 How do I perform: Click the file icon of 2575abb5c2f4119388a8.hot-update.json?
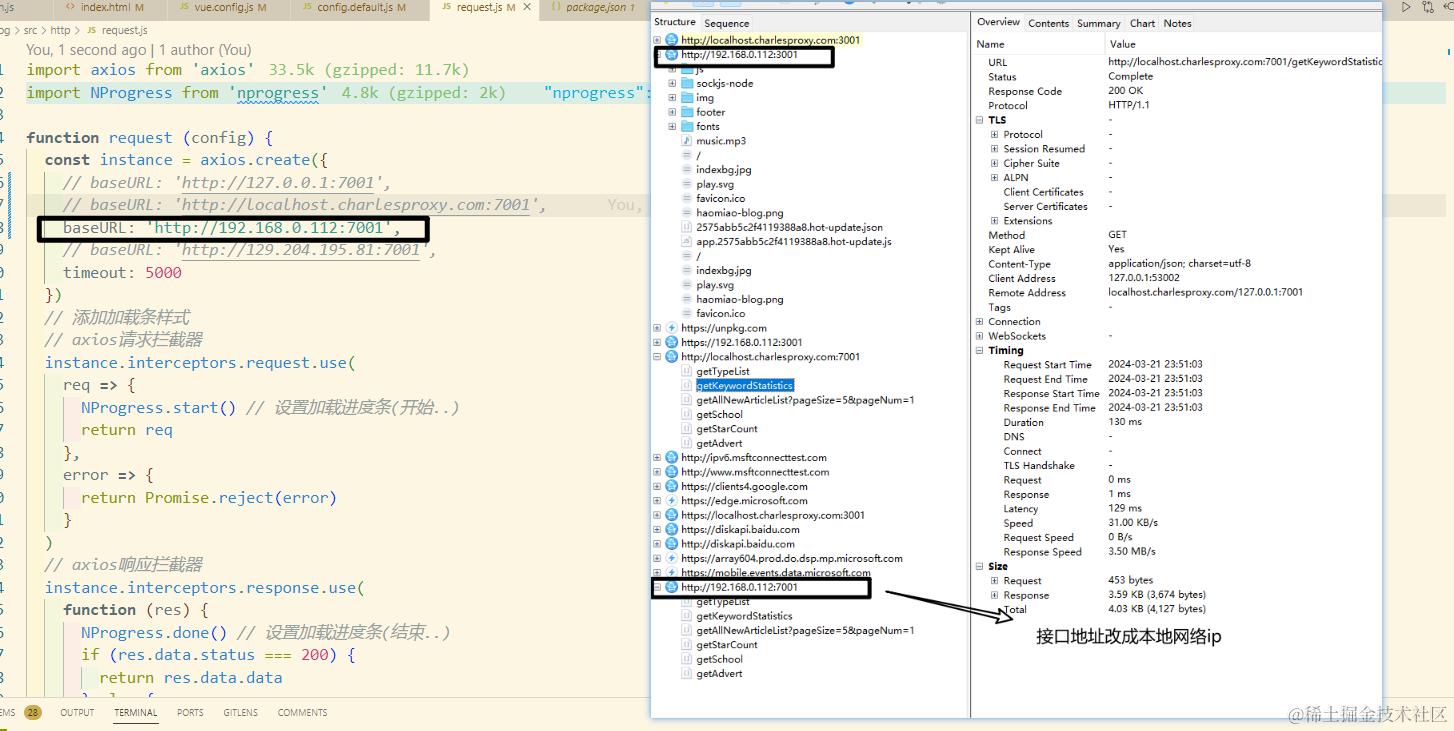687,227
